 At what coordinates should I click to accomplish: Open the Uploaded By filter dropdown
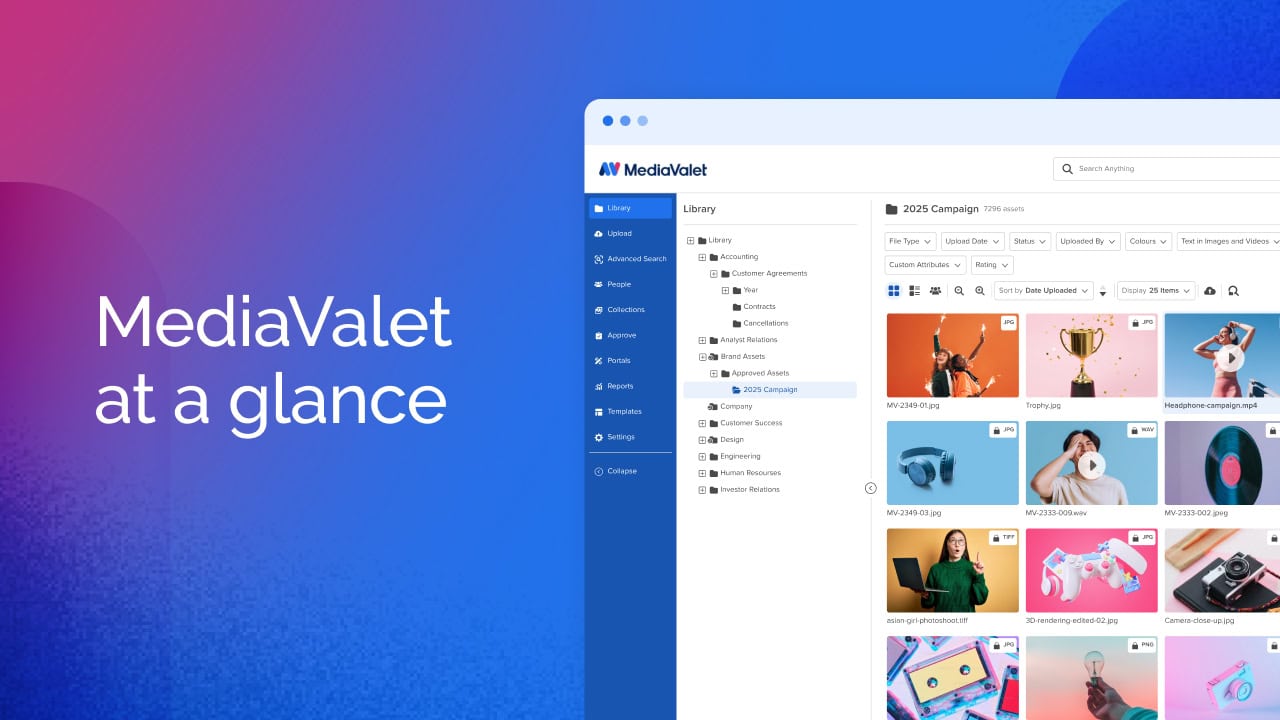click(x=1088, y=241)
